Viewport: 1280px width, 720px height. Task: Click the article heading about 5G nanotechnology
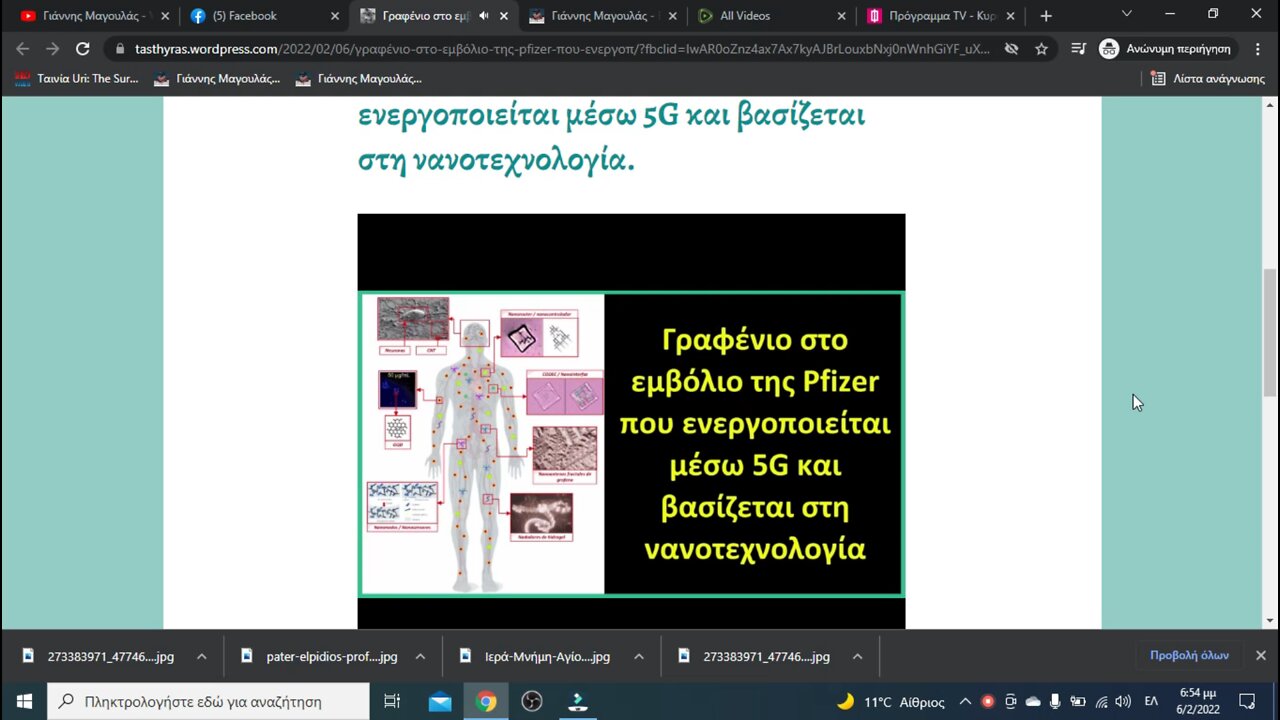click(611, 138)
